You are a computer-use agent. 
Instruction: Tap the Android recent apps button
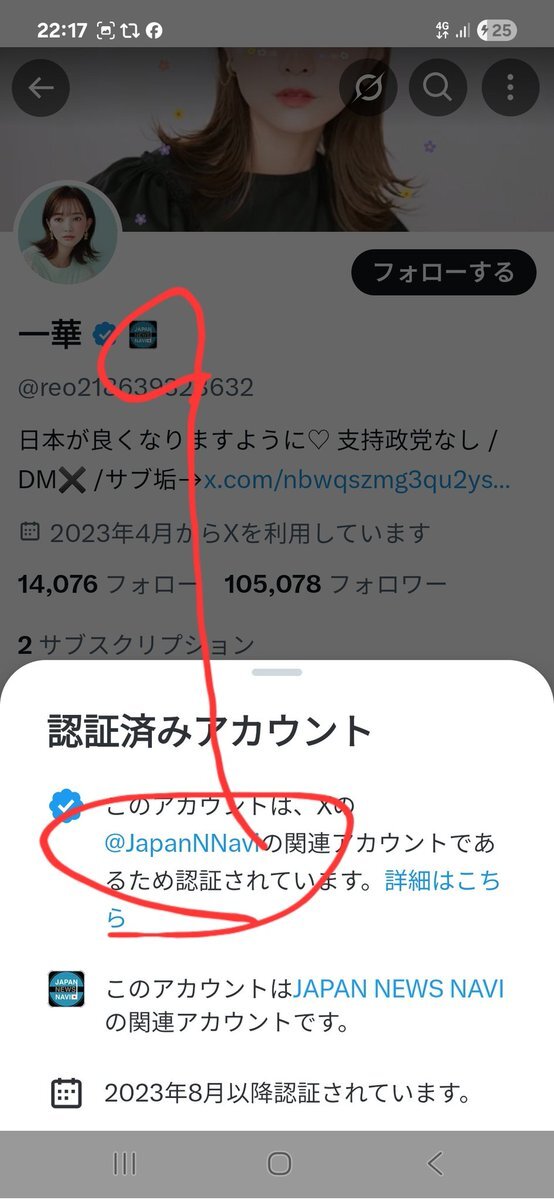(125, 1163)
